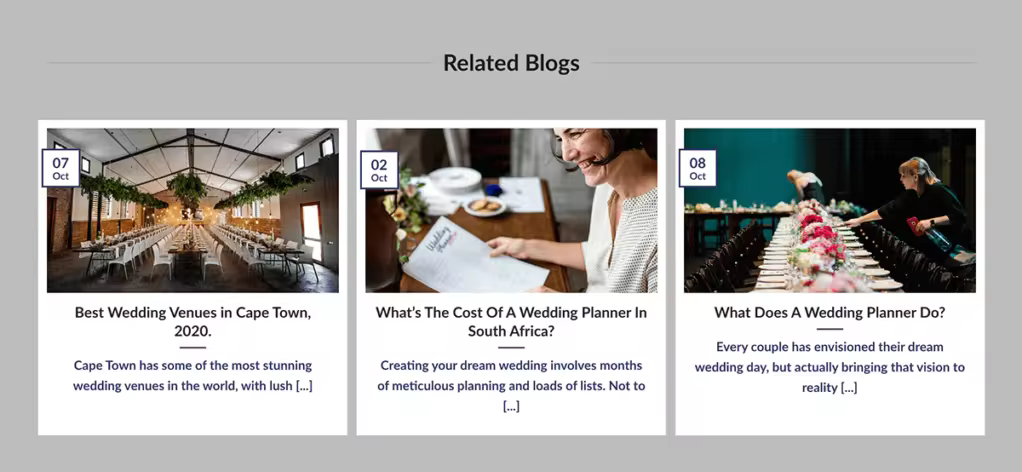Expand the [...] after 'with lush'
1022x472 pixels.
click(x=304, y=385)
